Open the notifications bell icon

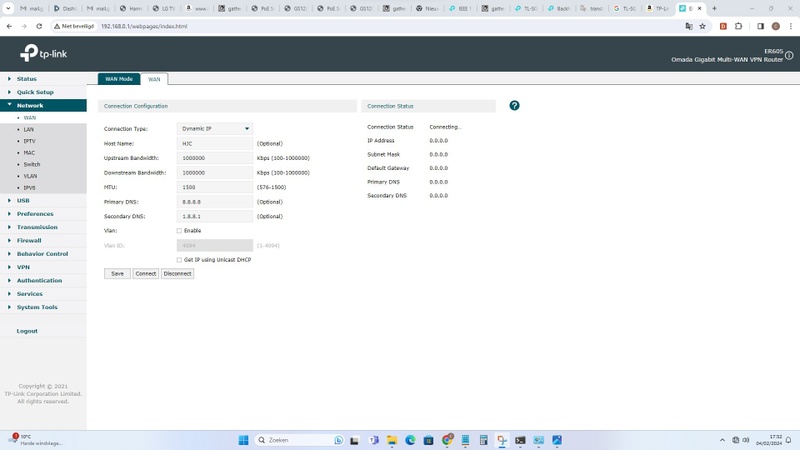pyautogui.click(x=788, y=440)
